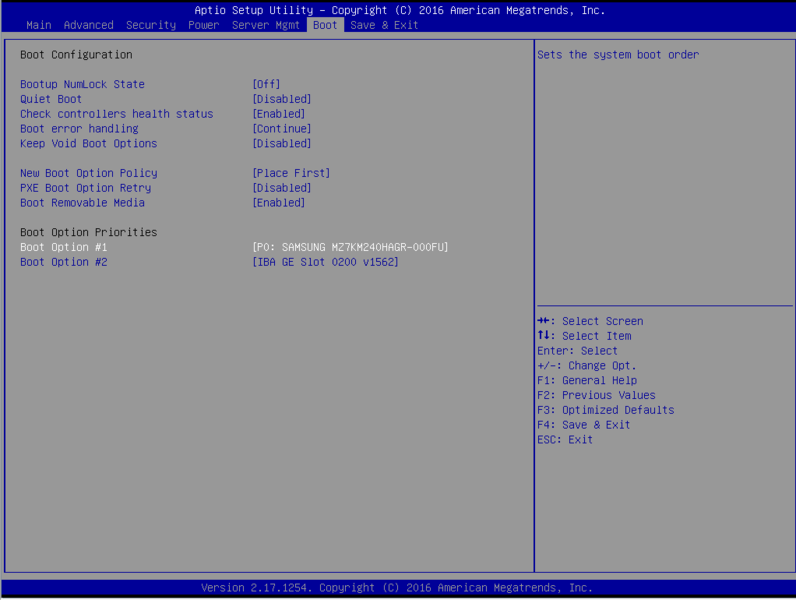Toggle Check controllers health status [Enabled] value
Screen dimensions: 796x600
click(x=279, y=114)
